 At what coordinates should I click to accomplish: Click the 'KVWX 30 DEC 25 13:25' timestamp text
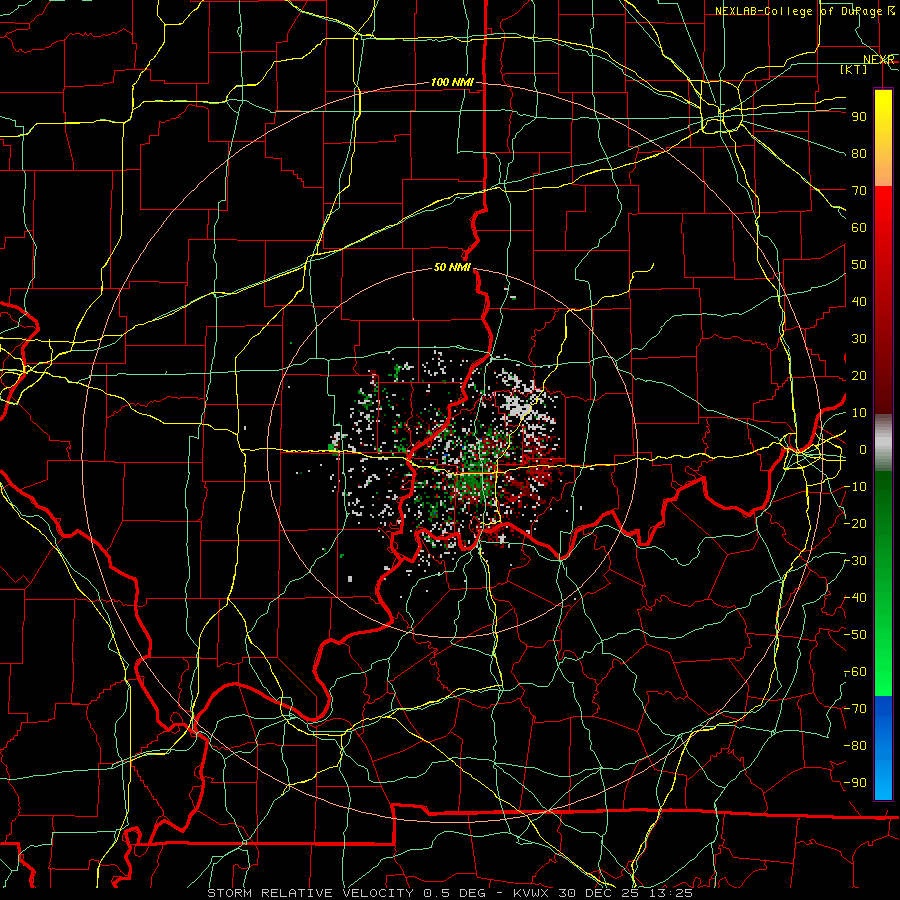click(603, 893)
